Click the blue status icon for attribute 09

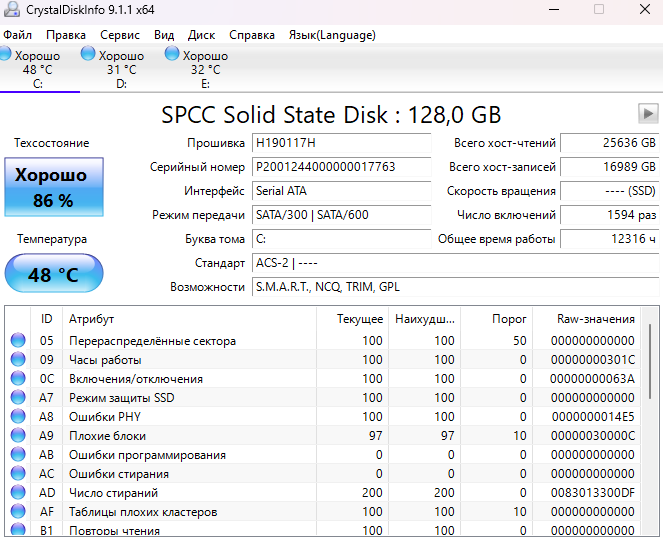[x=18, y=359]
